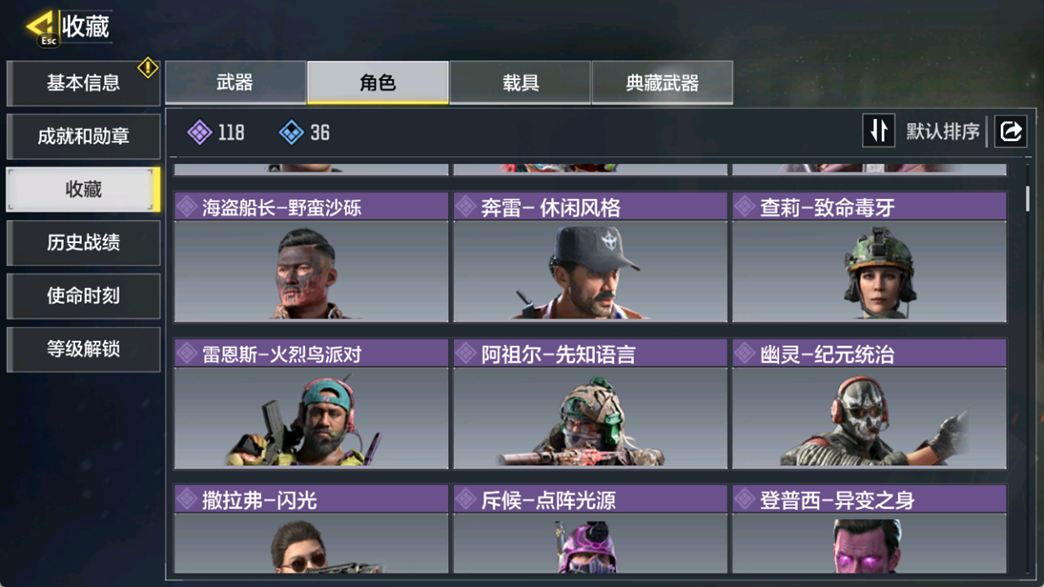Open 成就和勋章 in the sidebar
The width and height of the screenshot is (1044, 587).
(83, 136)
